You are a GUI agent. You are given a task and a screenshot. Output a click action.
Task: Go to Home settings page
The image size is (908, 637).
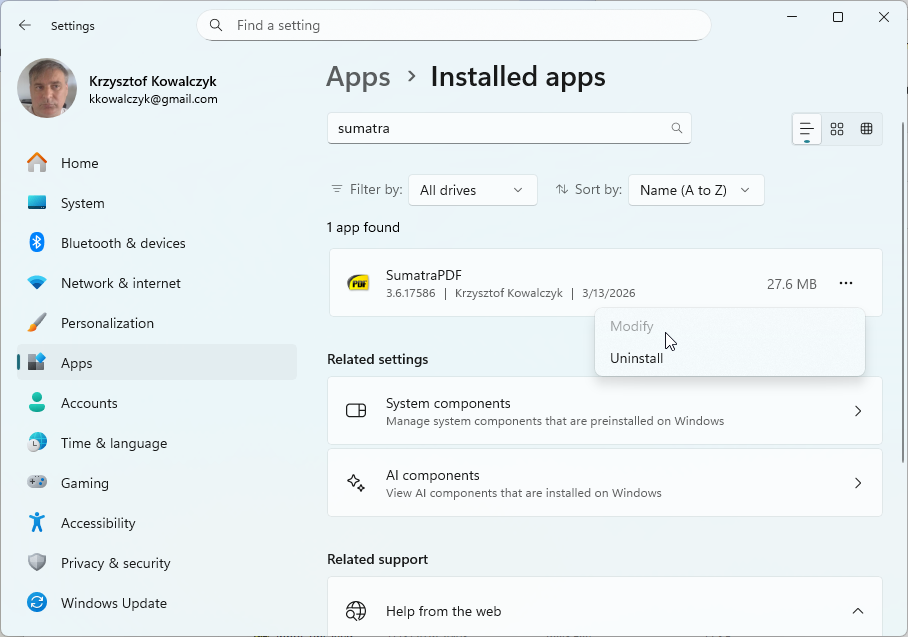point(157,163)
